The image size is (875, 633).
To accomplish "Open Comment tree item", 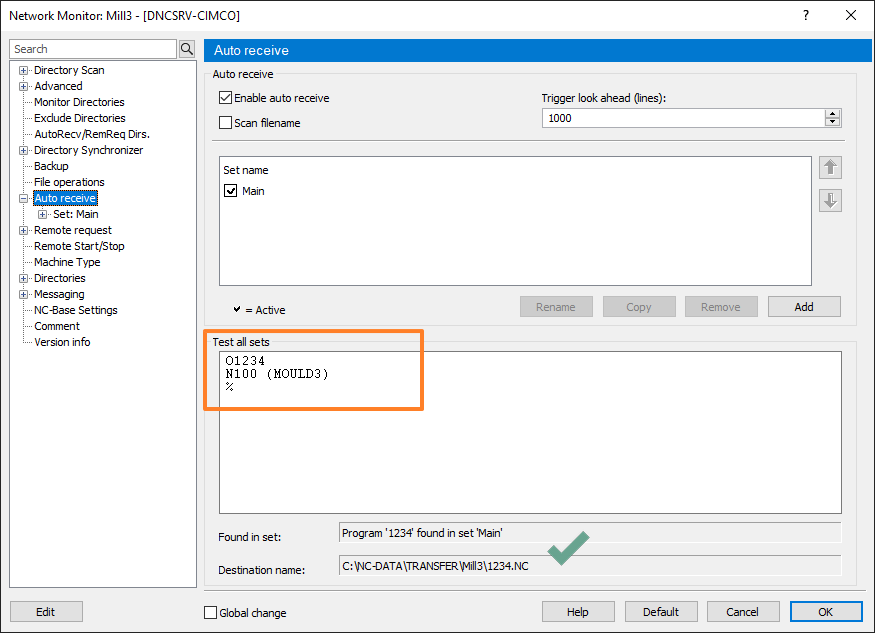I will point(57,326).
